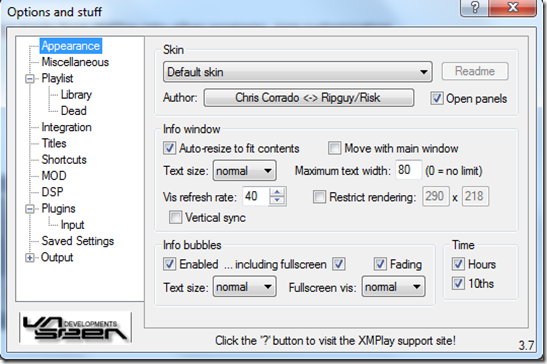Toggle Auto-resize to fit contents checkbox

169,148
